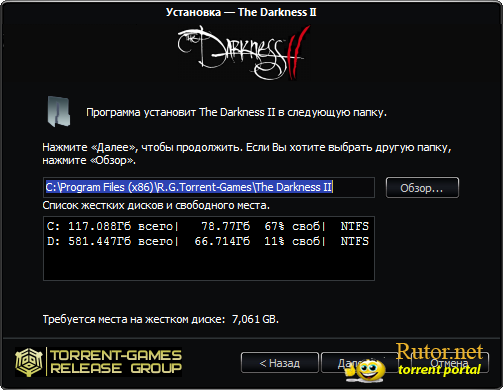Select the C: drive row in disk list
The height and width of the screenshot is (390, 503).
(x=208, y=226)
